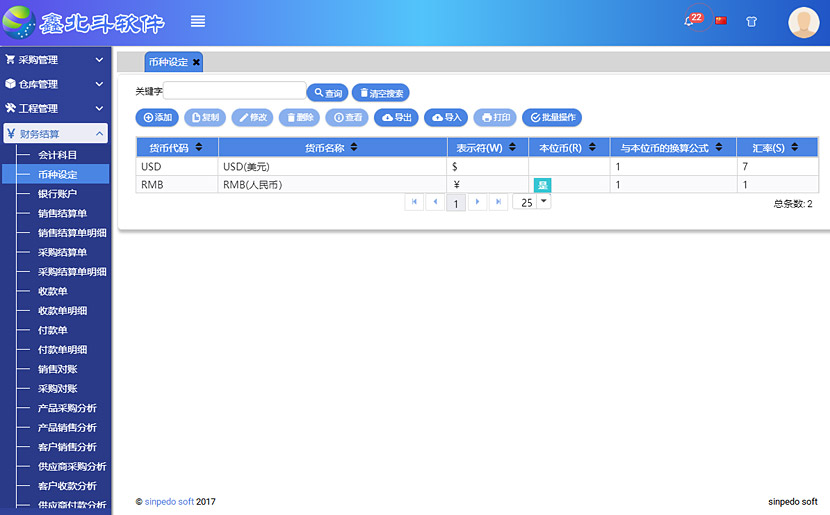Click the 导入 import button

tap(446, 118)
